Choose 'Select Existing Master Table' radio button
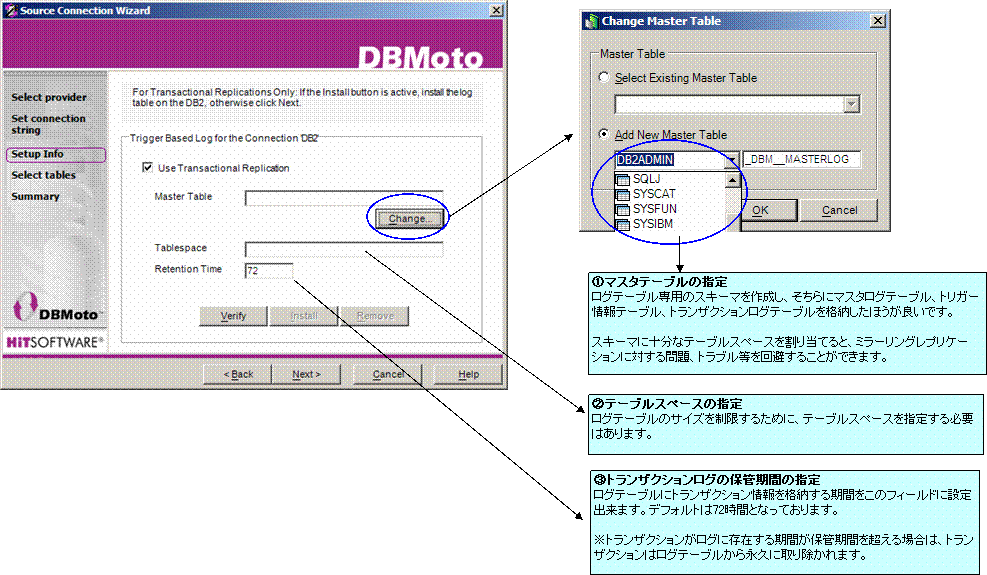Viewport: 987px width, 575px height. click(x=604, y=77)
